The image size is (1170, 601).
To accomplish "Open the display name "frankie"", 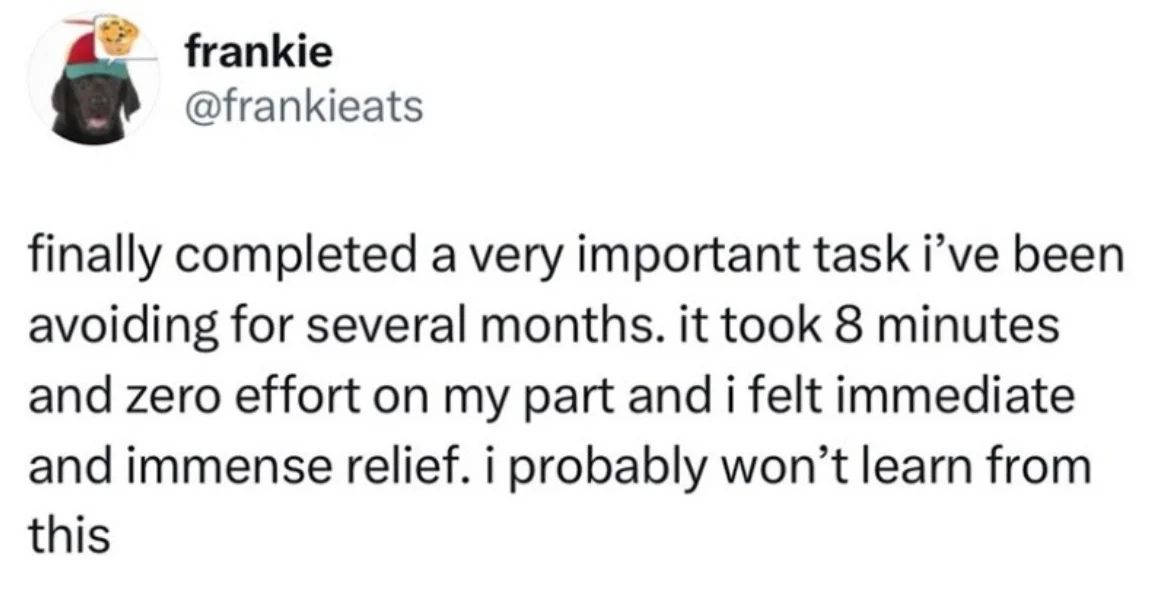I will tap(258, 52).
